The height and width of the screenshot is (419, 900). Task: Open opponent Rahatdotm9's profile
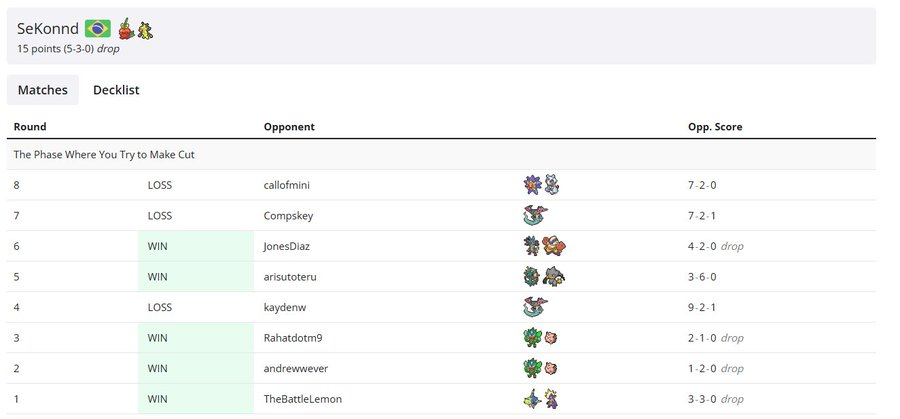pos(293,338)
